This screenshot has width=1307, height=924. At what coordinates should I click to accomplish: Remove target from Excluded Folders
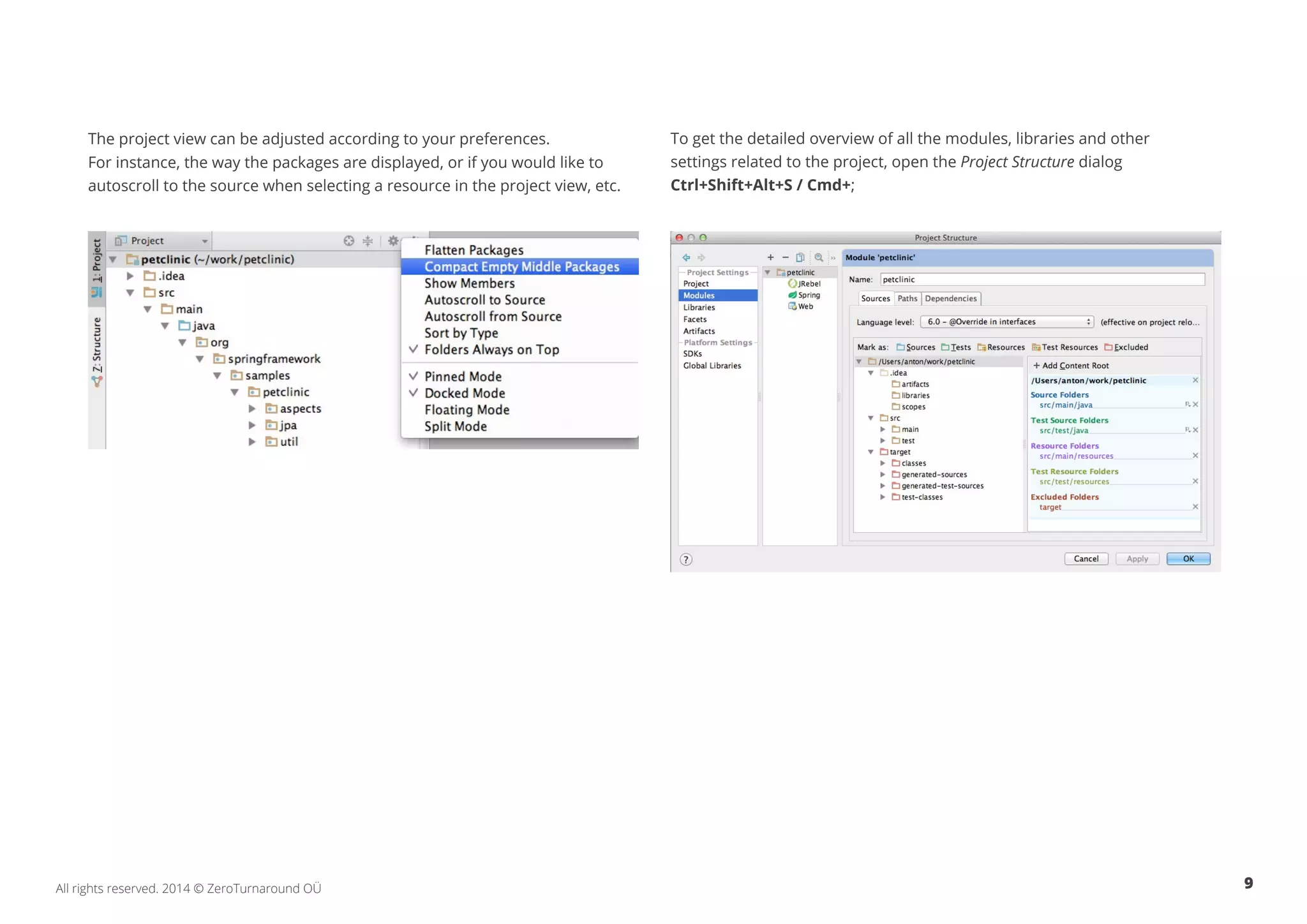click(x=1195, y=506)
